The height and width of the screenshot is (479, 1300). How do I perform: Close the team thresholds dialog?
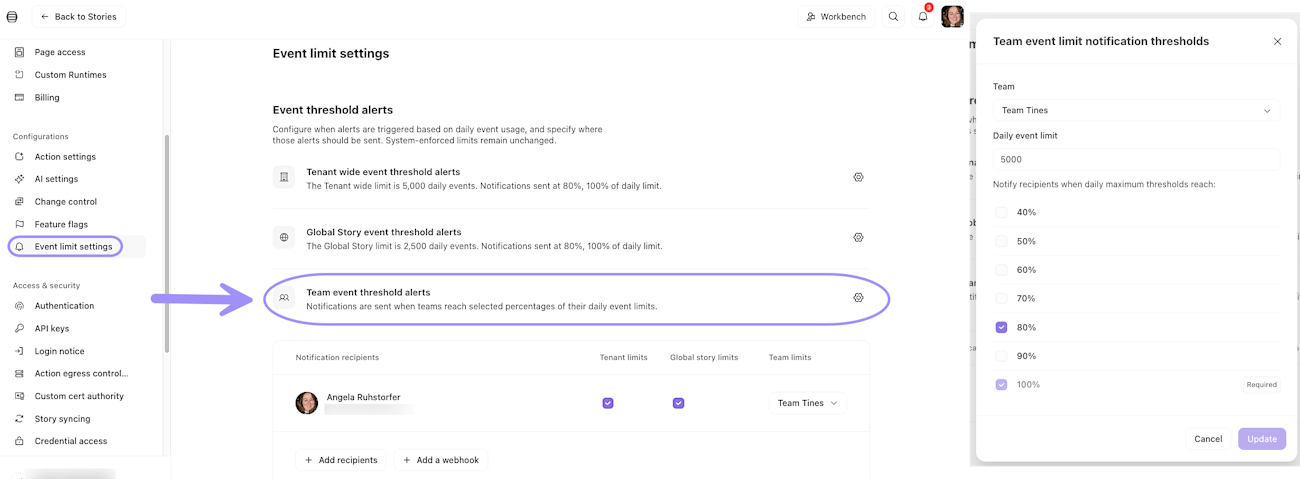pyautogui.click(x=1277, y=42)
